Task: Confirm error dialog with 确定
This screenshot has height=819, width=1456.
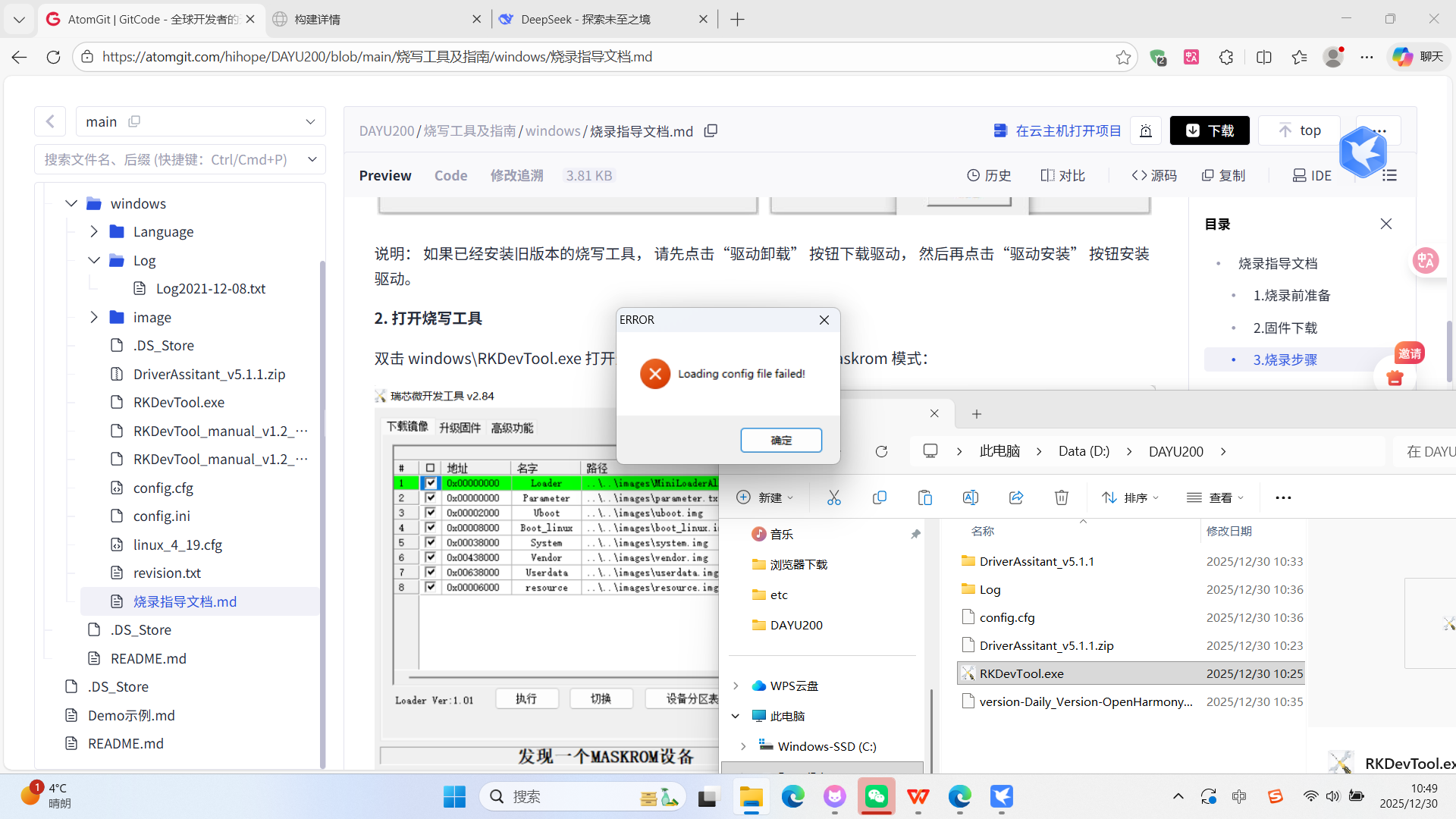Action: [x=781, y=440]
